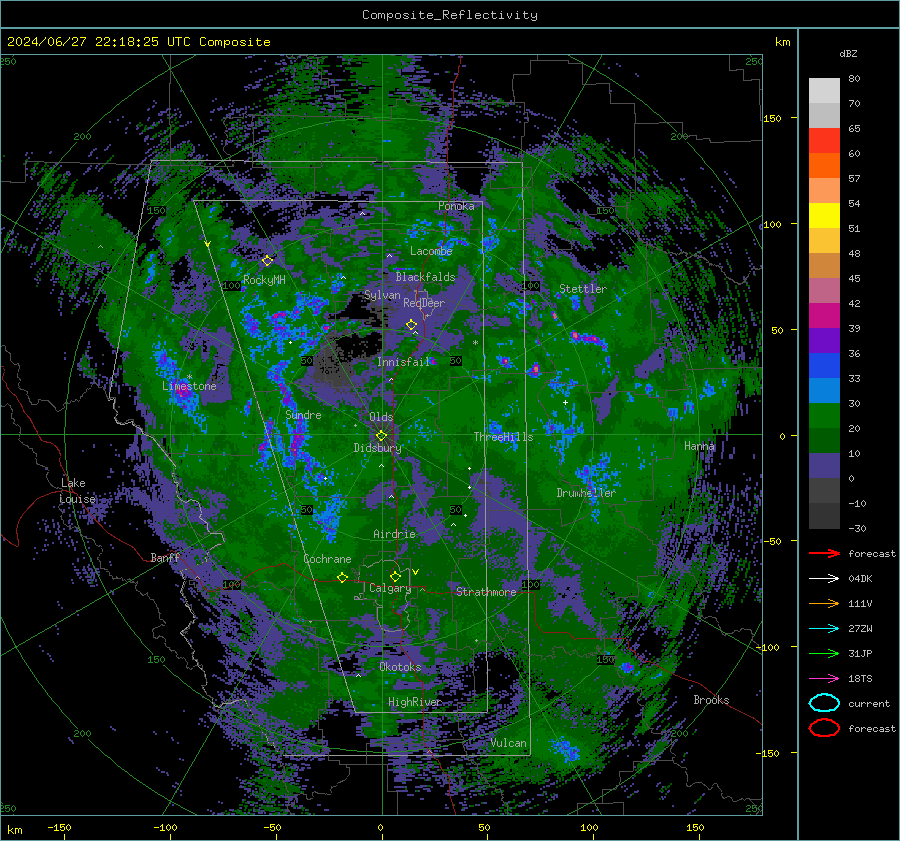This screenshot has height=841, width=900.
Task: Click the Sylvan town label
Action: [x=382, y=295]
